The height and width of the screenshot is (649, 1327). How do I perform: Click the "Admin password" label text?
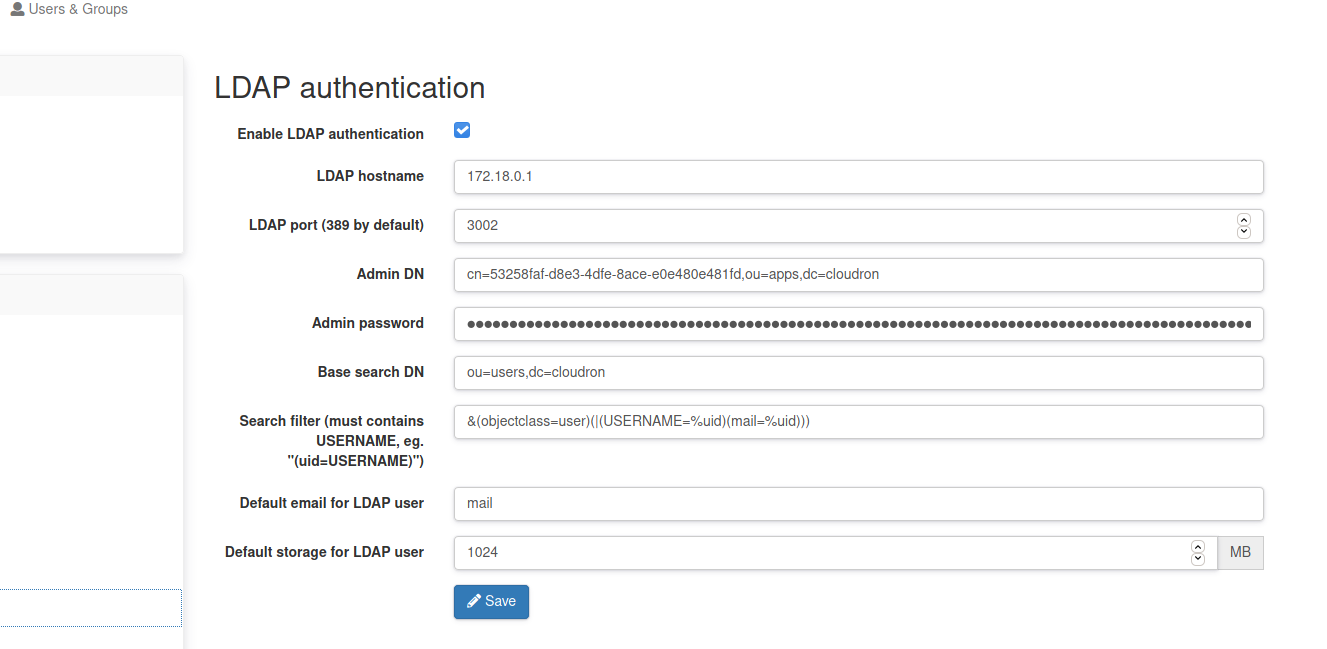(x=367, y=324)
